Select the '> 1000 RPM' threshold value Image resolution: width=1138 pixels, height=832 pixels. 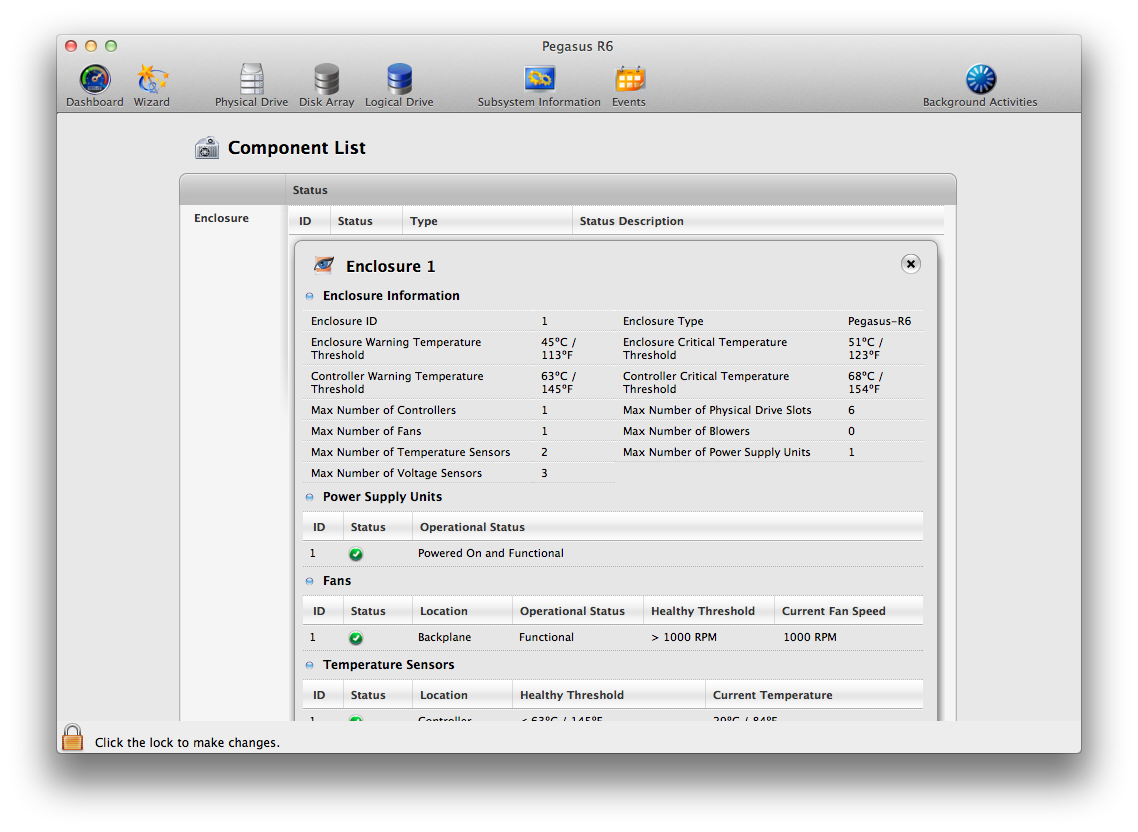(x=684, y=637)
